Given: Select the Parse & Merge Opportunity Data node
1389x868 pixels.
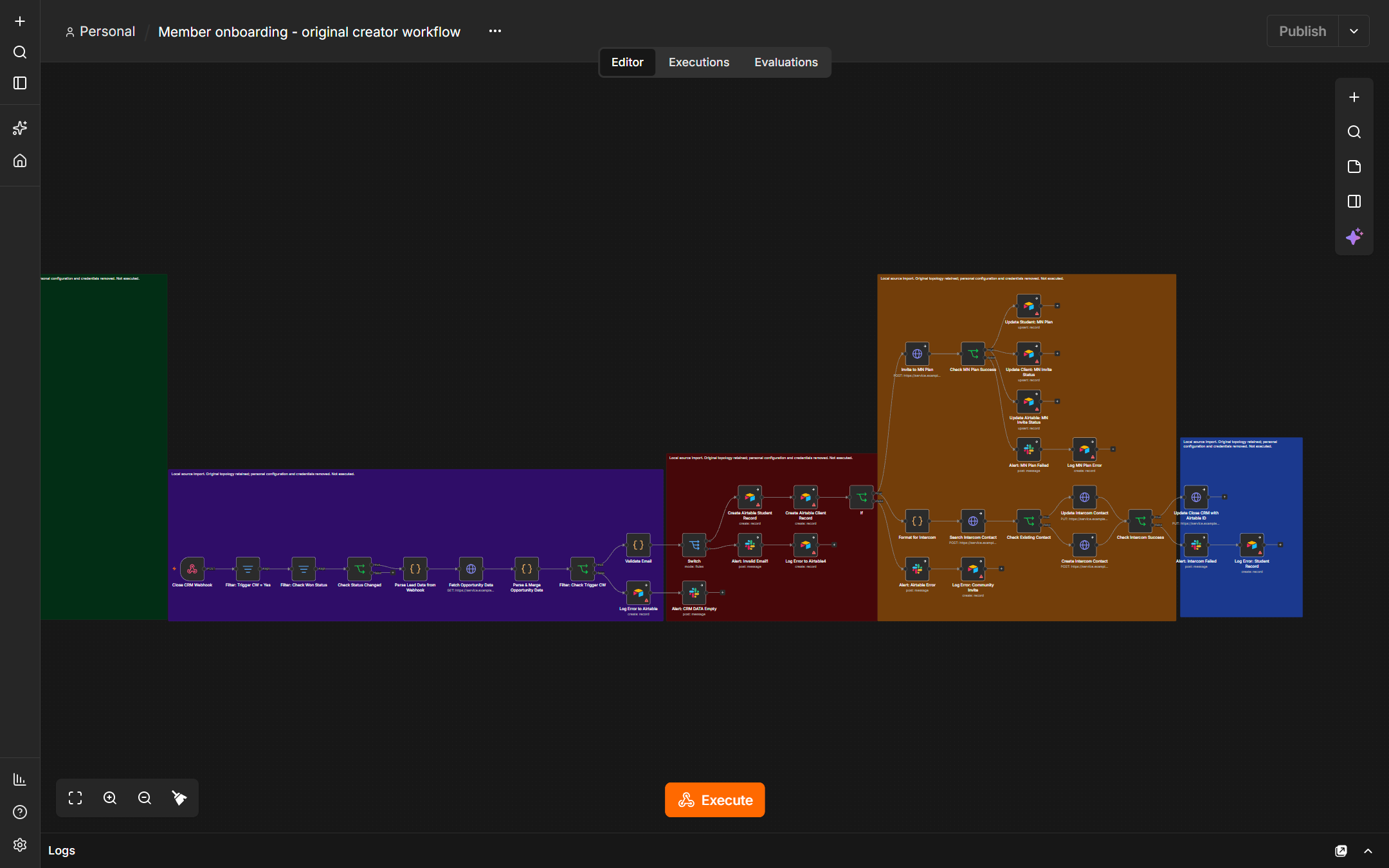Looking at the screenshot, I should (x=527, y=569).
